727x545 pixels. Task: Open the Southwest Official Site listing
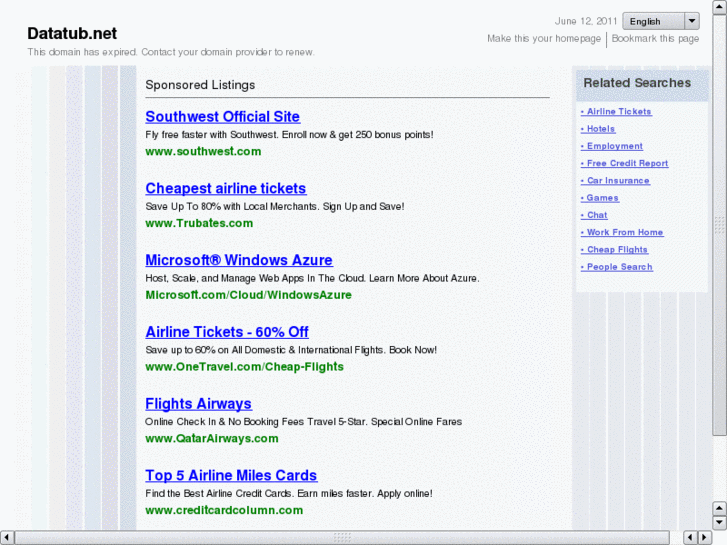(223, 116)
